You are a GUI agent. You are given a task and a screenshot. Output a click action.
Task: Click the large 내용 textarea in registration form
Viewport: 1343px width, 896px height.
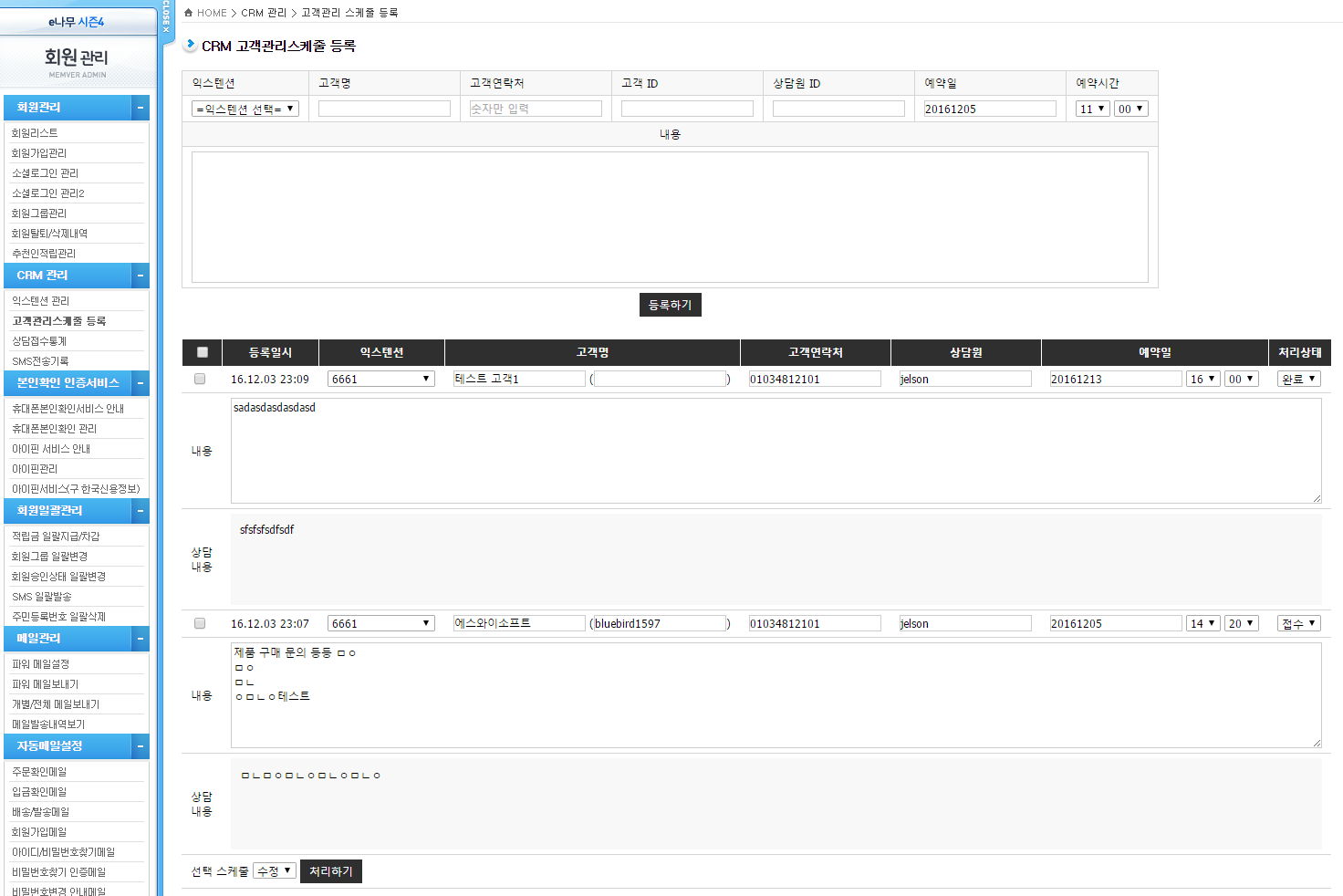click(x=670, y=217)
